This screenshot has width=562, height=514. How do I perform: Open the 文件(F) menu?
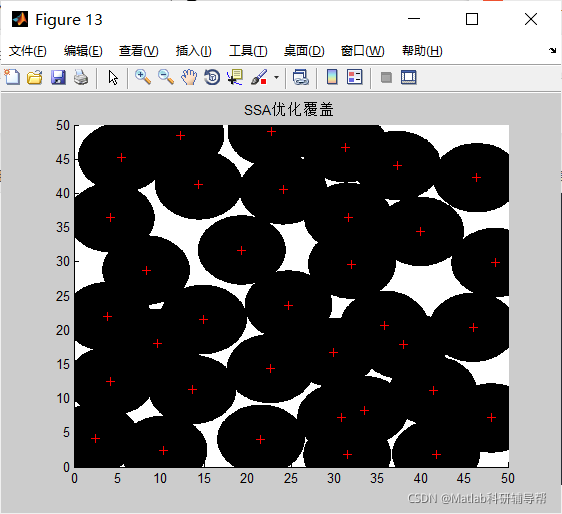click(x=28, y=51)
